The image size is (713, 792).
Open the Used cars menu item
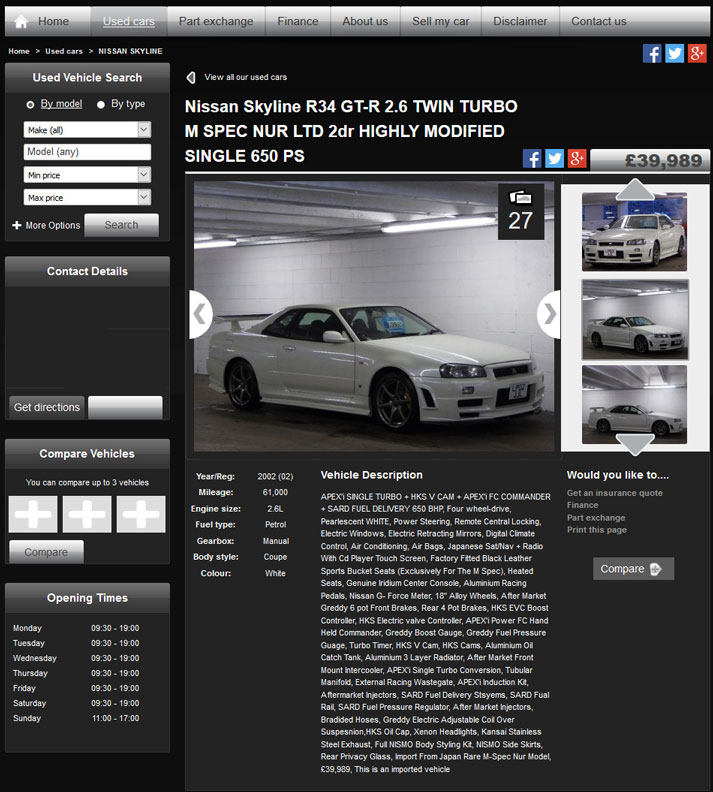129,21
